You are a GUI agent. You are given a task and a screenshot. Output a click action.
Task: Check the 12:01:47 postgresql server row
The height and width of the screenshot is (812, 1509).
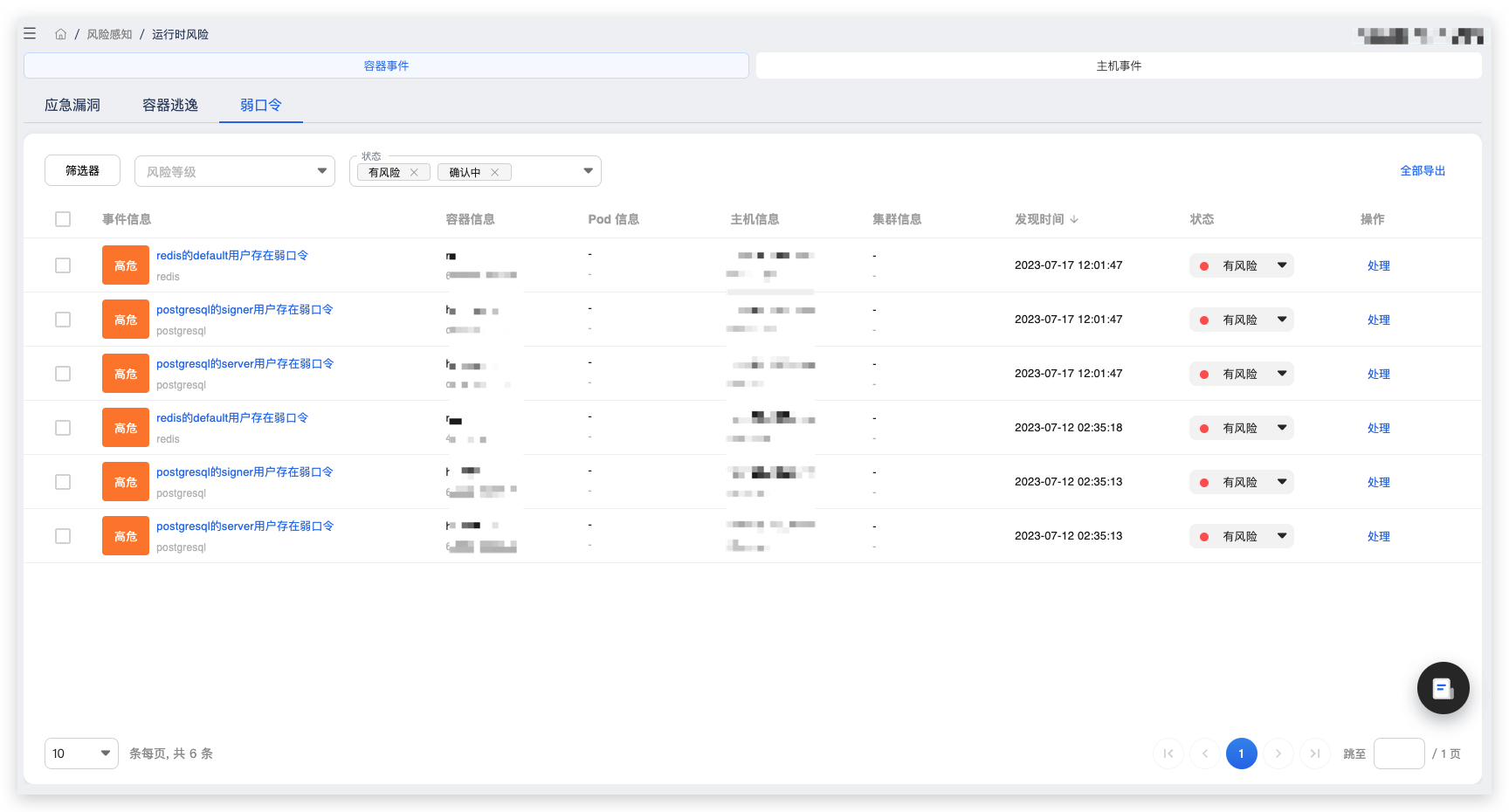click(63, 374)
